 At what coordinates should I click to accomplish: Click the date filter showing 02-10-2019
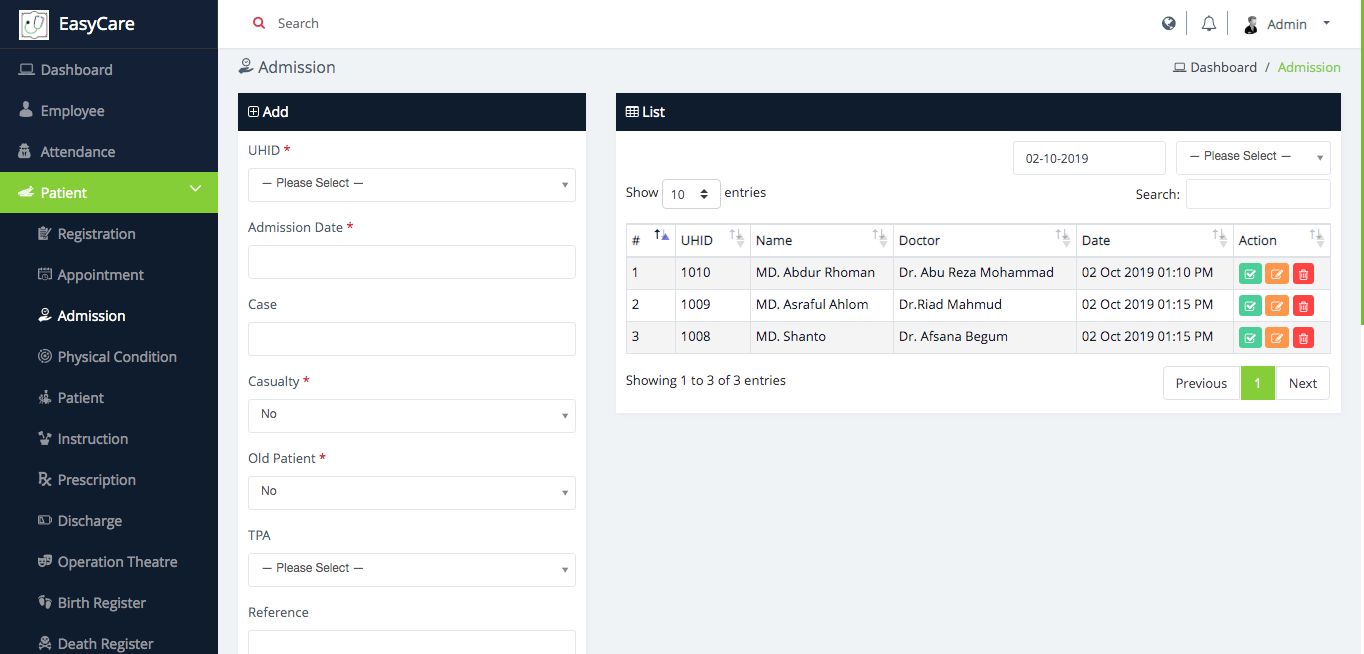[1089, 158]
